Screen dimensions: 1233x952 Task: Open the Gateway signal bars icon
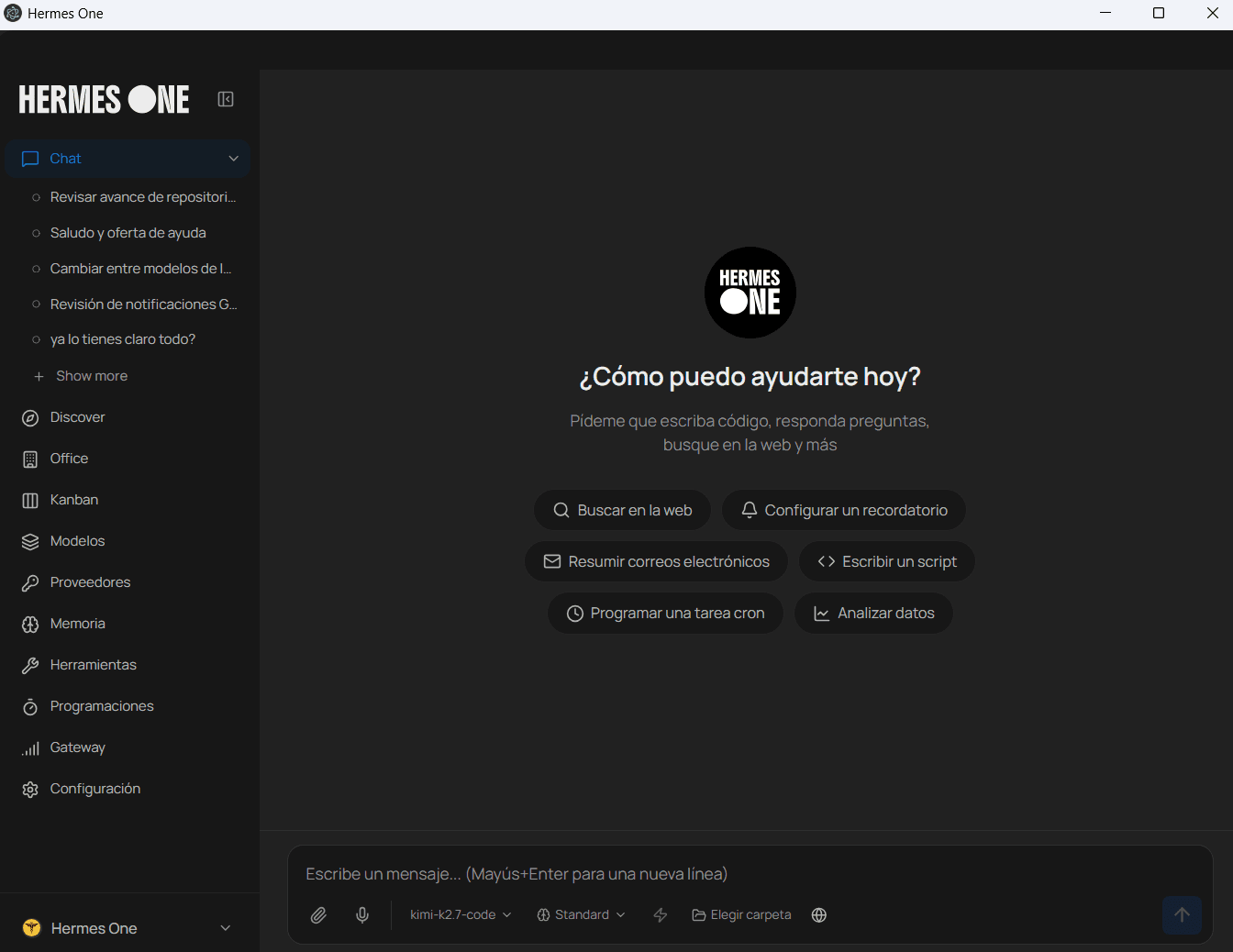[30, 748]
